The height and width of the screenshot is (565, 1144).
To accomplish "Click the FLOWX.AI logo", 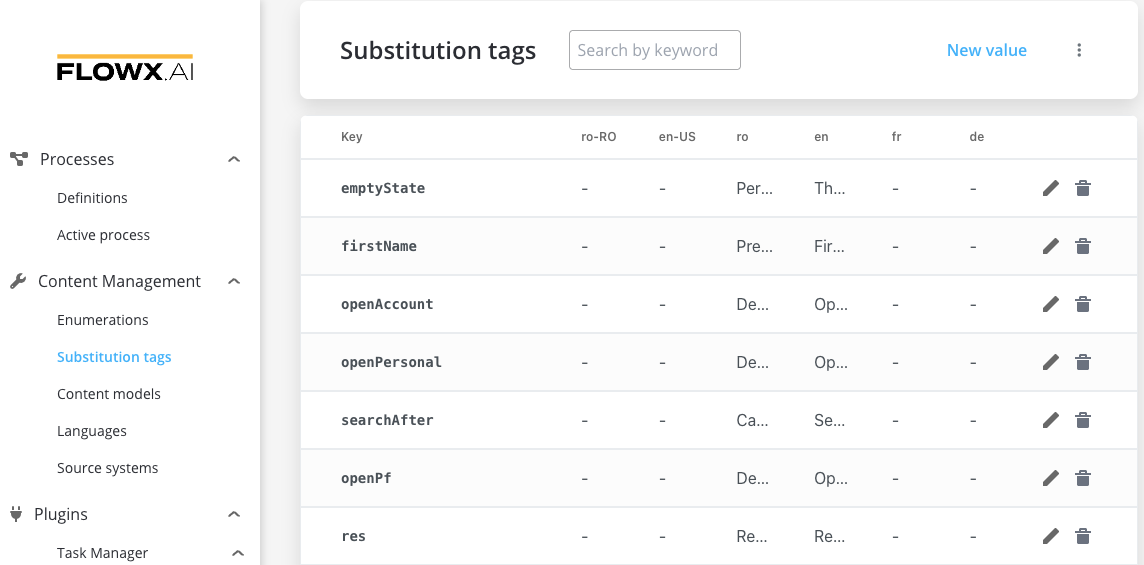I will [125, 67].
